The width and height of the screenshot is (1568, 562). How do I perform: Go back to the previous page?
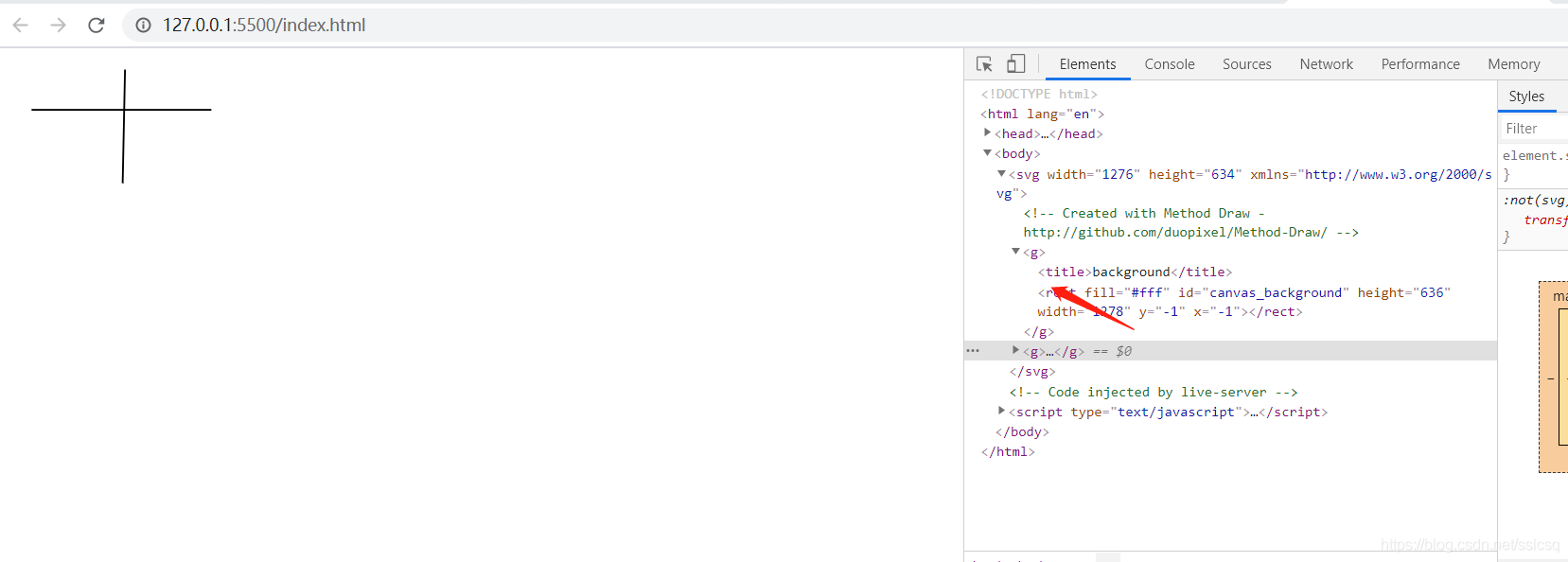click(21, 25)
